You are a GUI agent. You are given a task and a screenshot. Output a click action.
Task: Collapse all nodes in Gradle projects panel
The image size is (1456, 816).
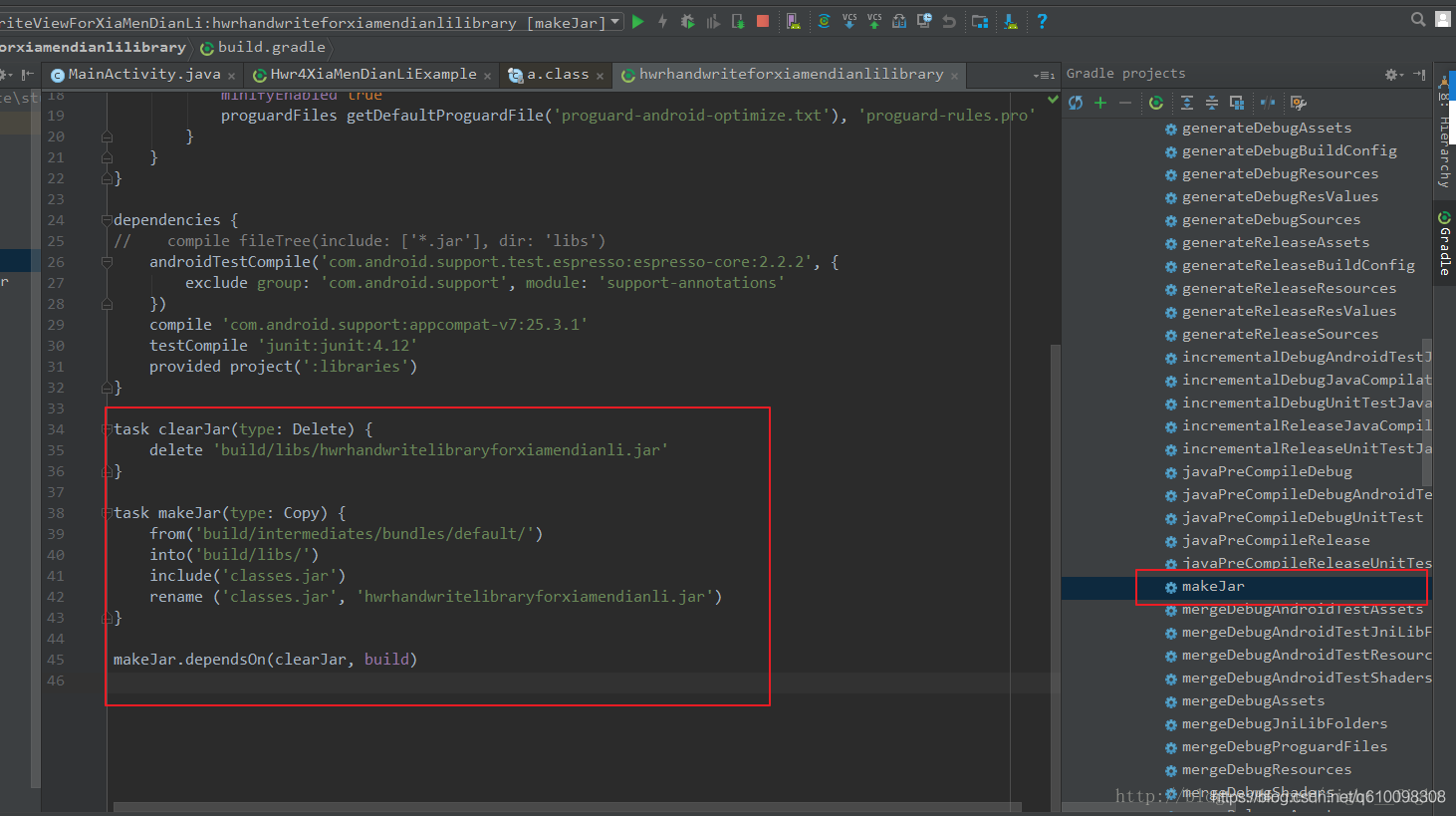1212,103
